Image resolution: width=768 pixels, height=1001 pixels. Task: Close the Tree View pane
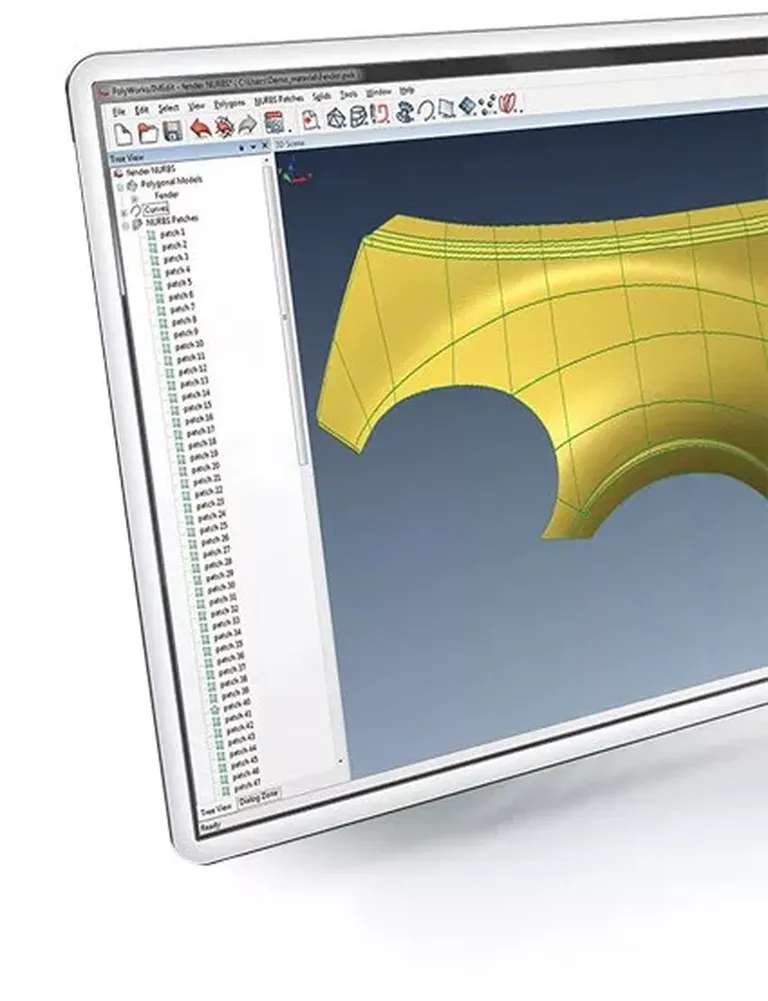click(266, 146)
